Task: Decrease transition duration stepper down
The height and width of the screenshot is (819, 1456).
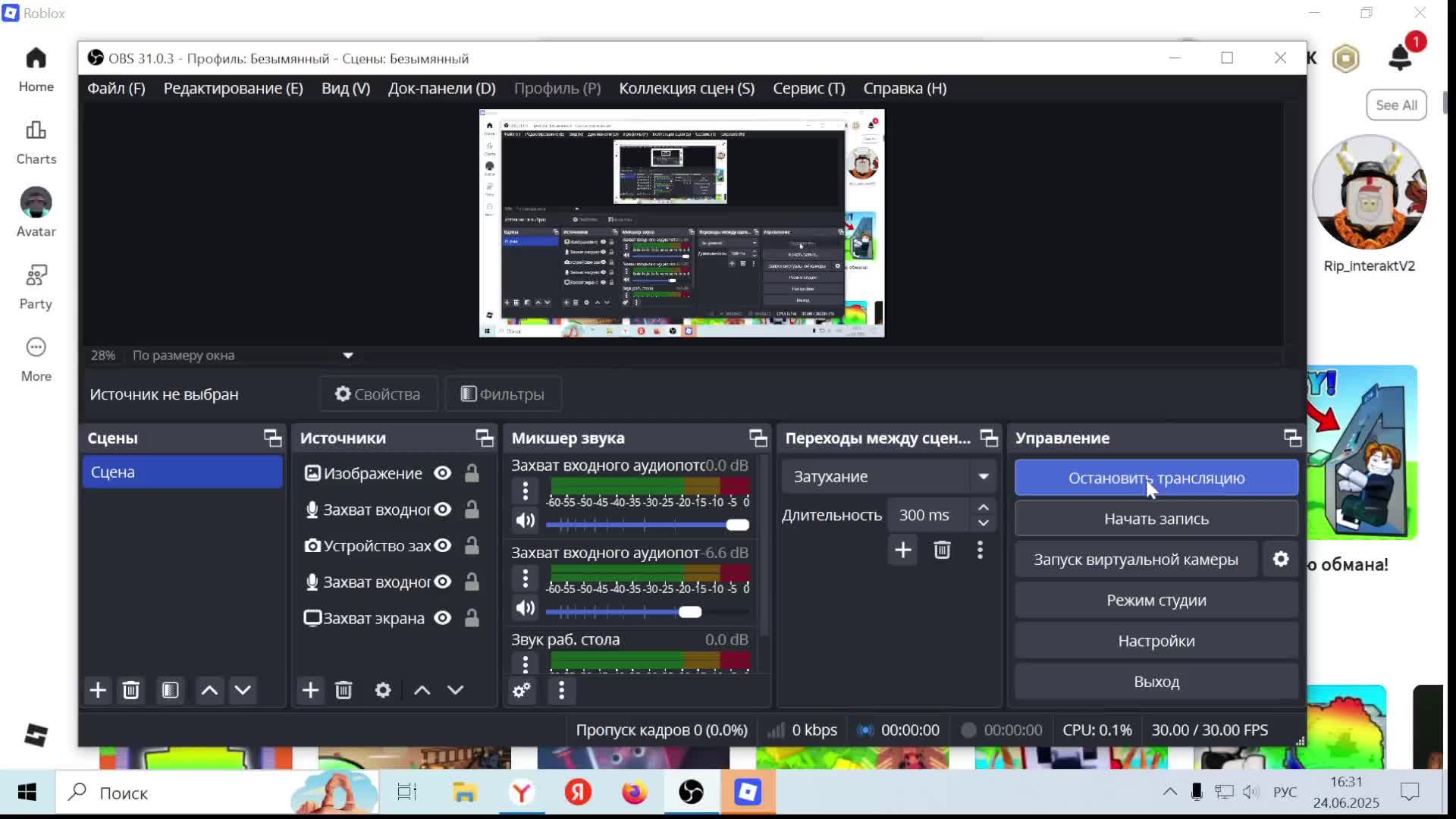Action: coord(983,523)
